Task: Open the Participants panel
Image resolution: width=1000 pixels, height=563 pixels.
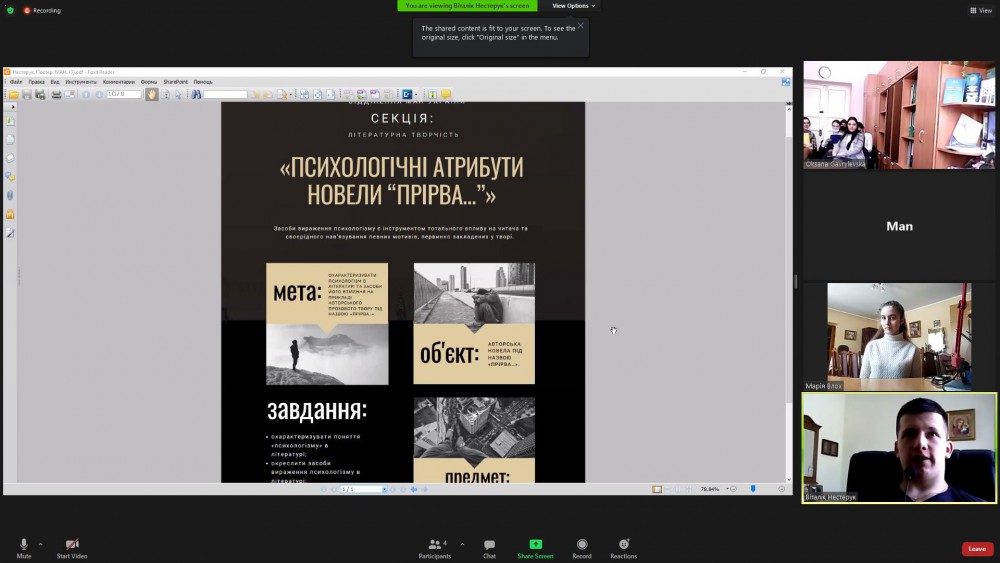Action: 435,548
